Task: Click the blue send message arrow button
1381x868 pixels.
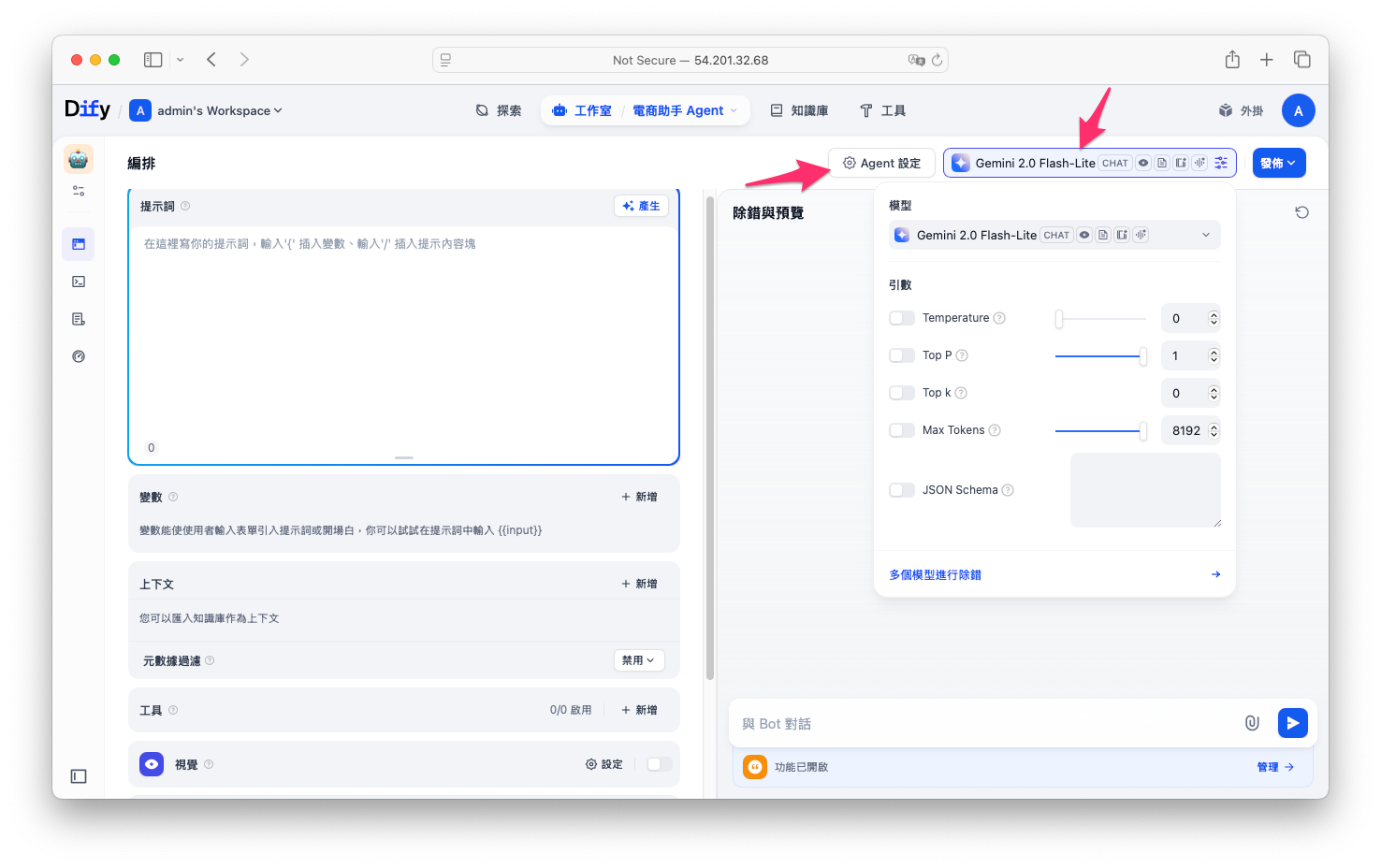Action: (x=1292, y=723)
